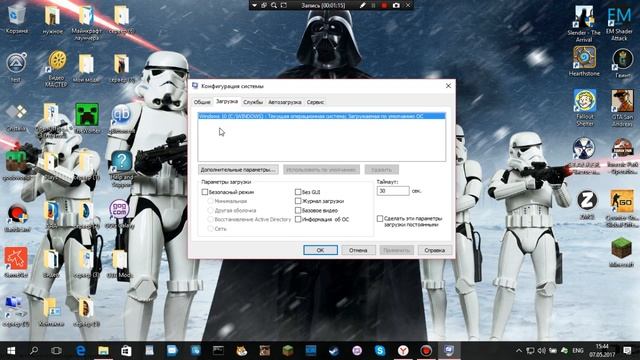This screenshot has width=640, height=360.
Task: Open the volume control in system tray
Action: tap(542, 351)
